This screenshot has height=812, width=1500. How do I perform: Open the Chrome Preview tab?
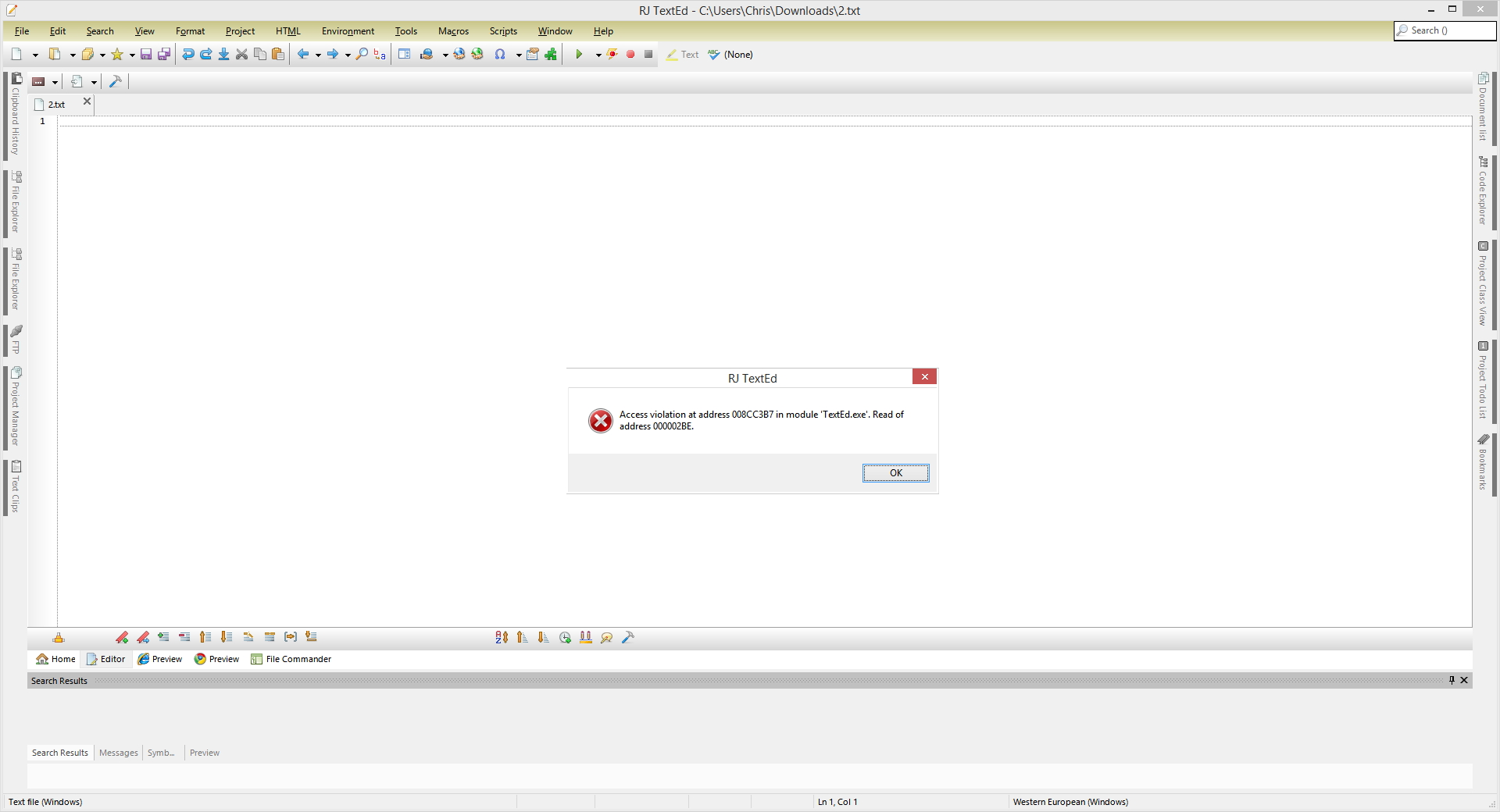pos(216,659)
